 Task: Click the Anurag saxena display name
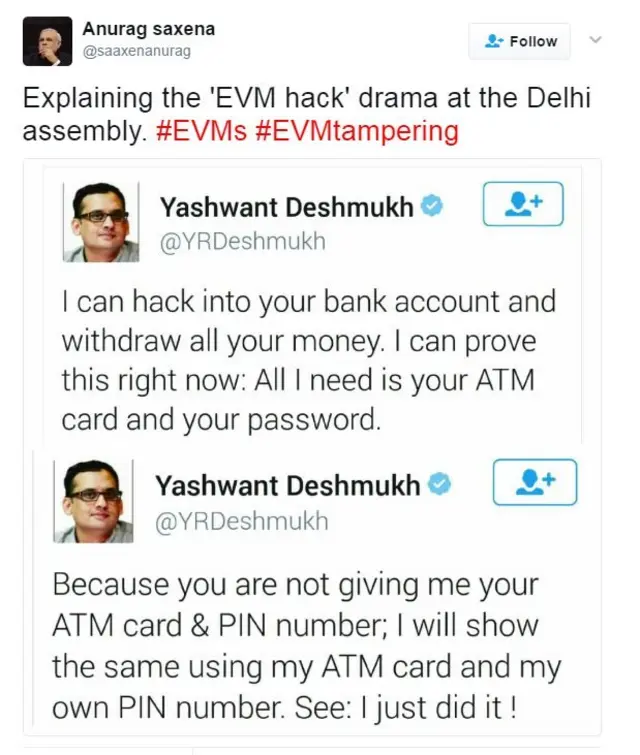click(149, 29)
